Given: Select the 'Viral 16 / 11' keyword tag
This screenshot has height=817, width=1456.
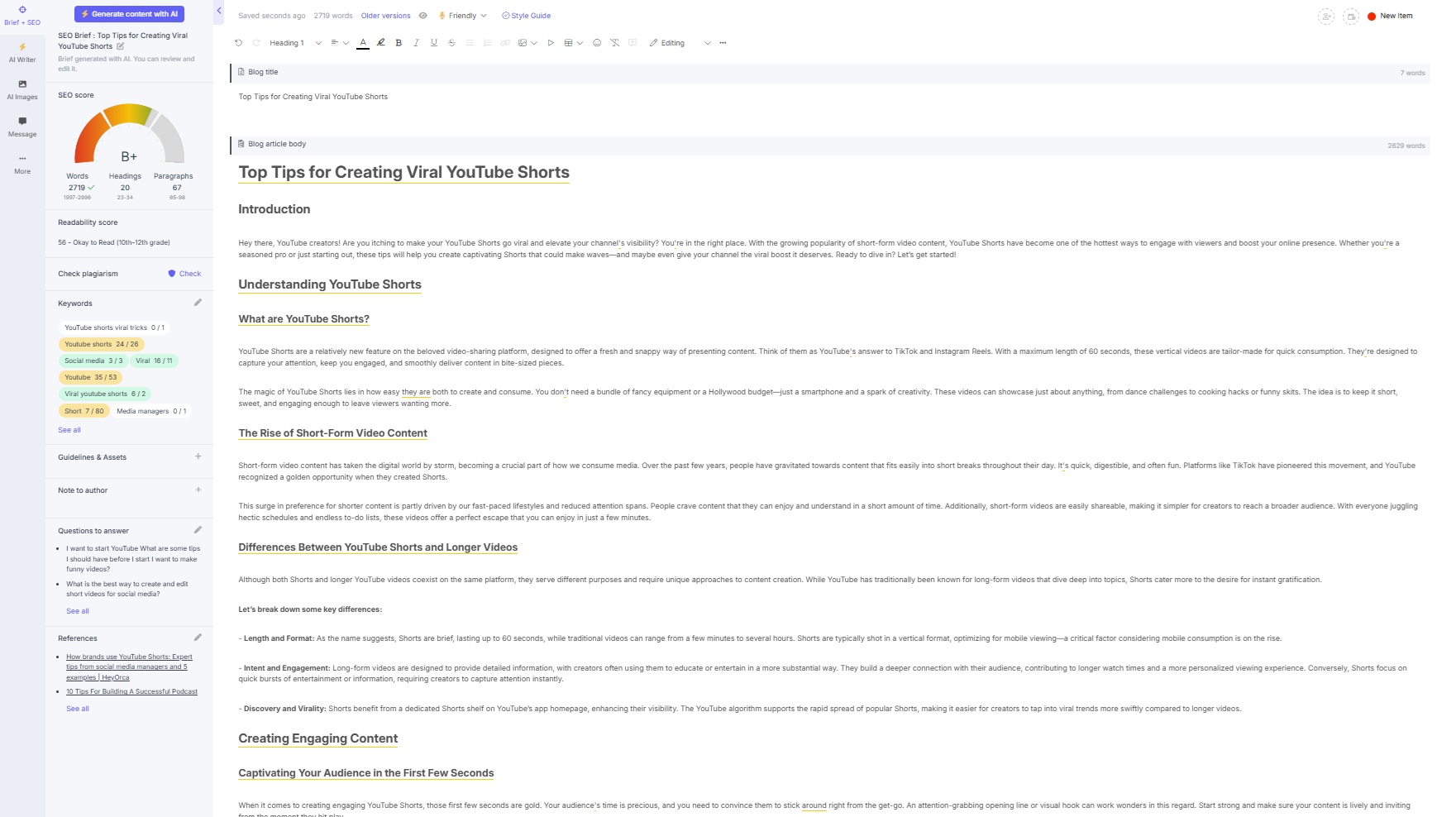Looking at the screenshot, I should 154,361.
